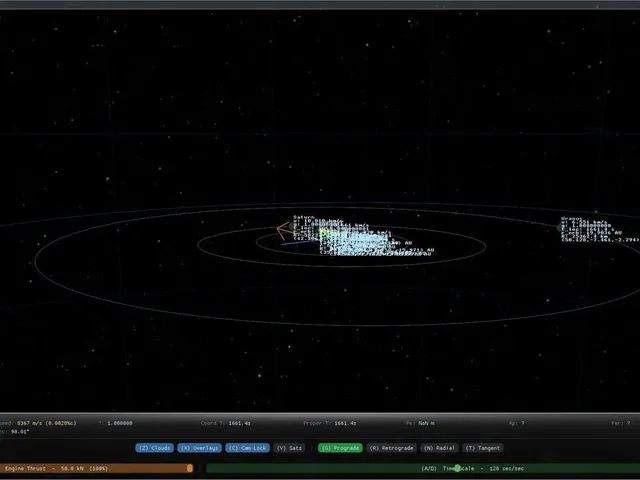Click the Saturn label text
This screenshot has width=640, height=480.
click(x=304, y=217)
